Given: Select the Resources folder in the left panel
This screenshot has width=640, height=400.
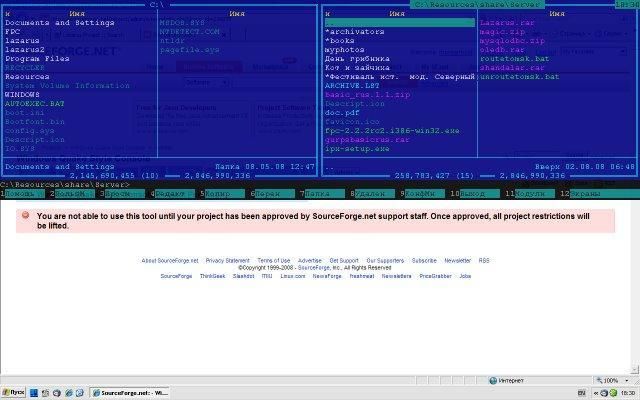Looking at the screenshot, I should pyautogui.click(x=27, y=77).
